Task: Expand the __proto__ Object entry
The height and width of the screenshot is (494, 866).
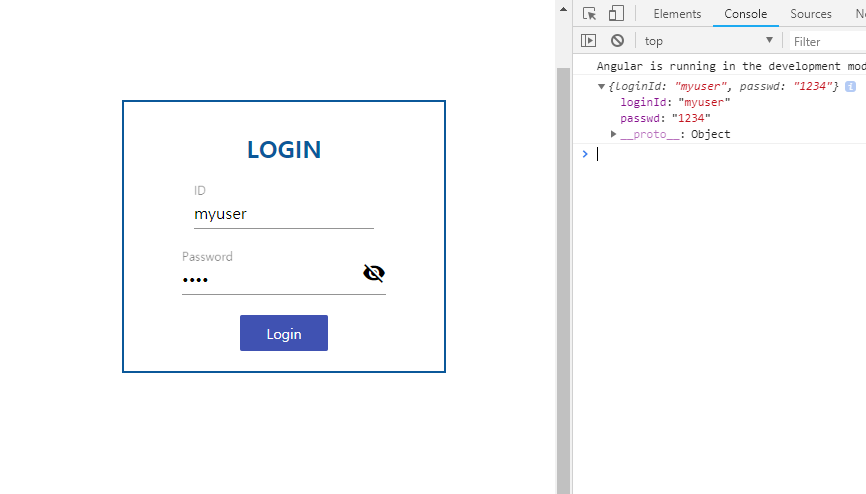Action: (x=613, y=134)
